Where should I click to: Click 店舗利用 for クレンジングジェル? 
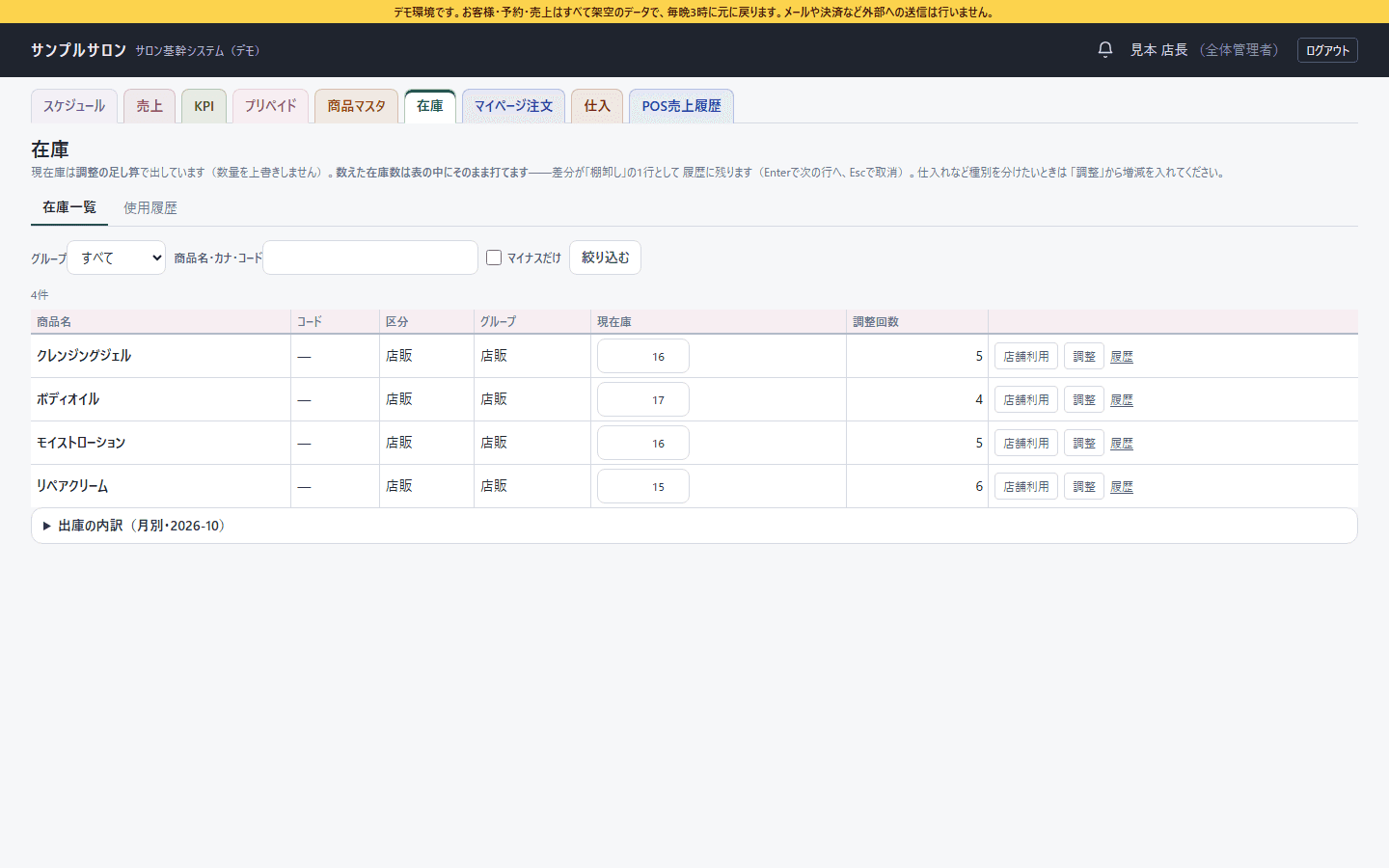[x=1026, y=356]
